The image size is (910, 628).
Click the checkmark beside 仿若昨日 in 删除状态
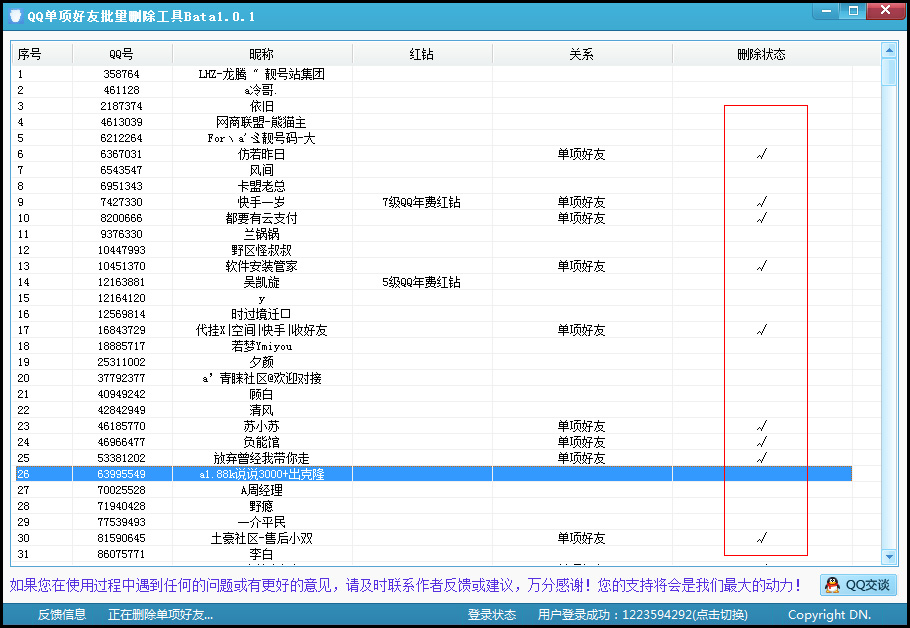762,154
